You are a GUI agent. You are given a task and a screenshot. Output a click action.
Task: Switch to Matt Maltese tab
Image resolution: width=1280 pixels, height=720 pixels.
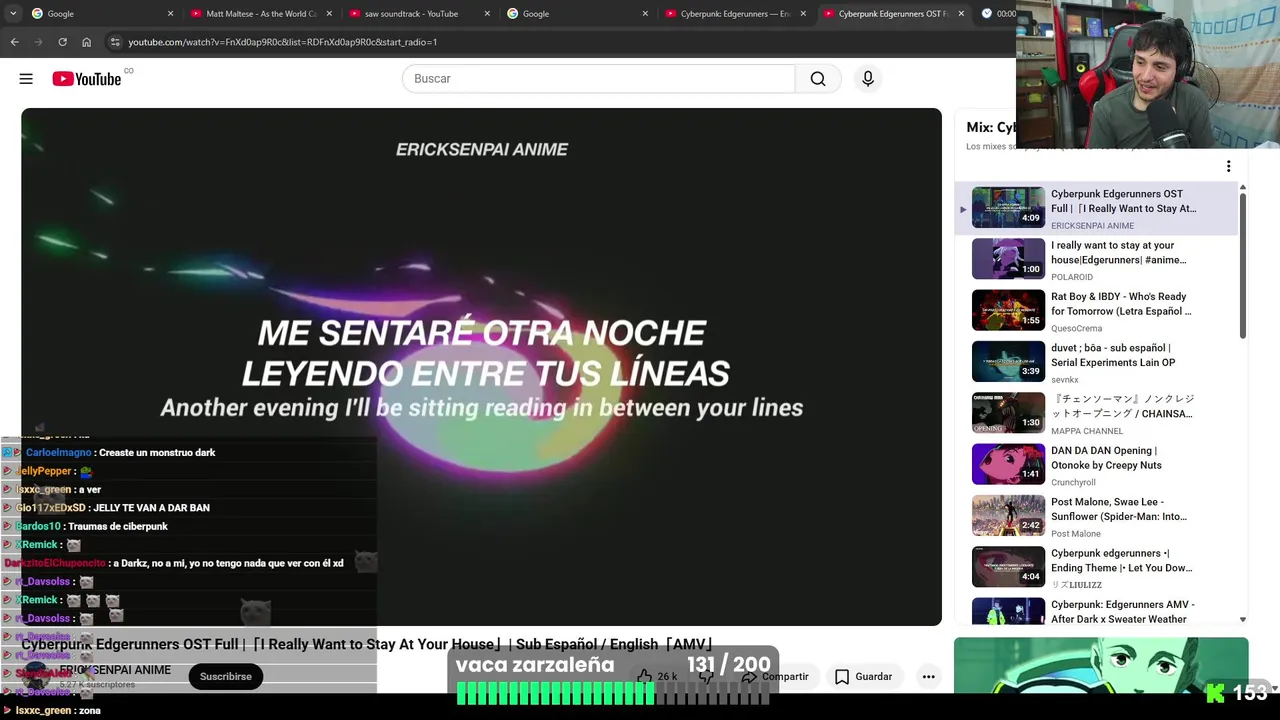(x=260, y=14)
